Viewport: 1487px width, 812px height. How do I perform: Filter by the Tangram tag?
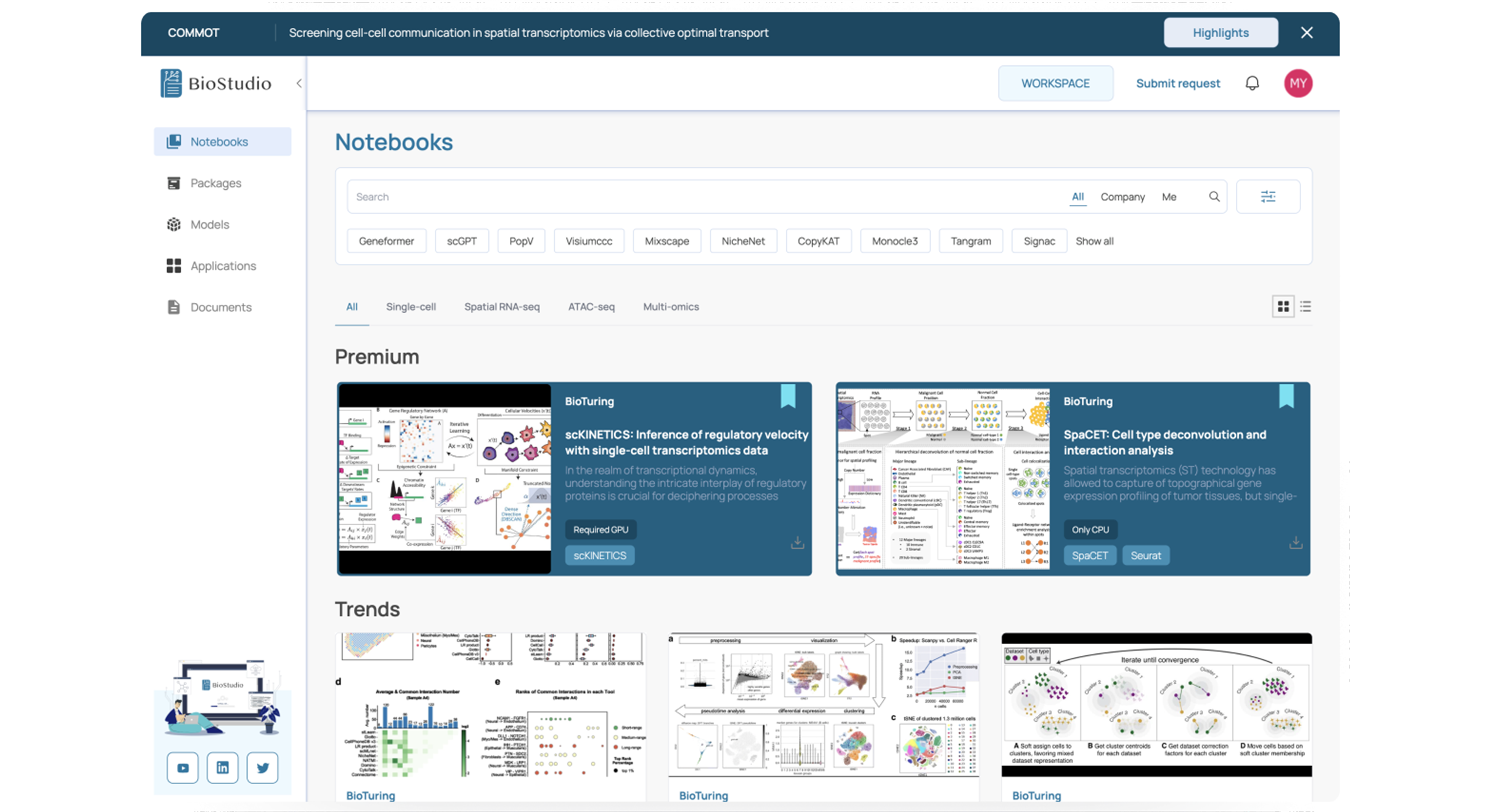click(x=970, y=241)
